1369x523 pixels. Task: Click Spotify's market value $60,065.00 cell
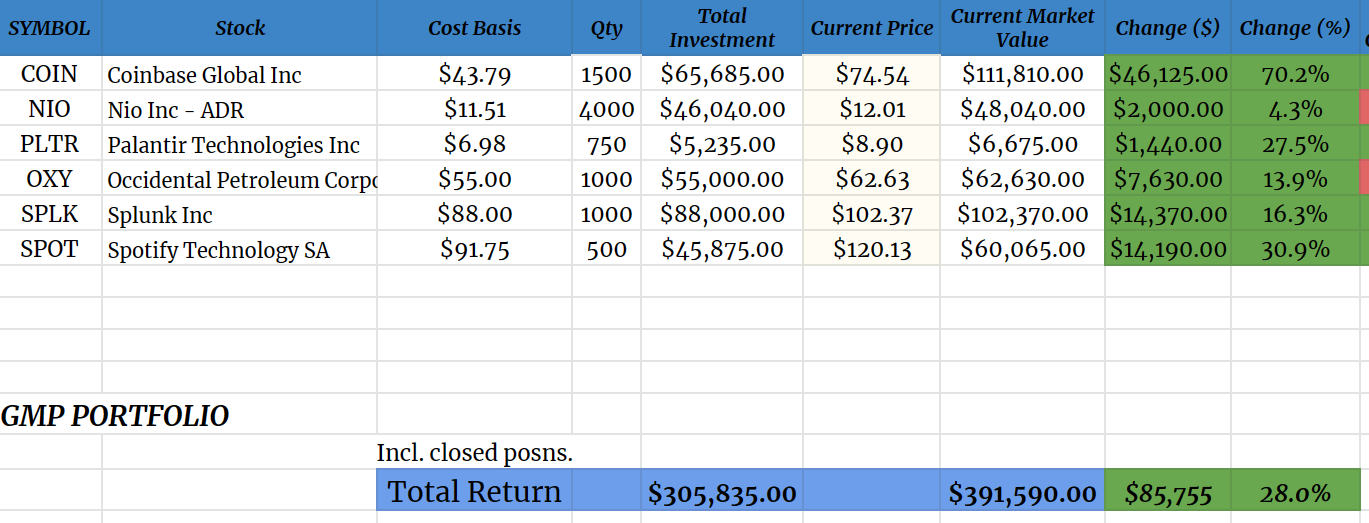click(1022, 250)
